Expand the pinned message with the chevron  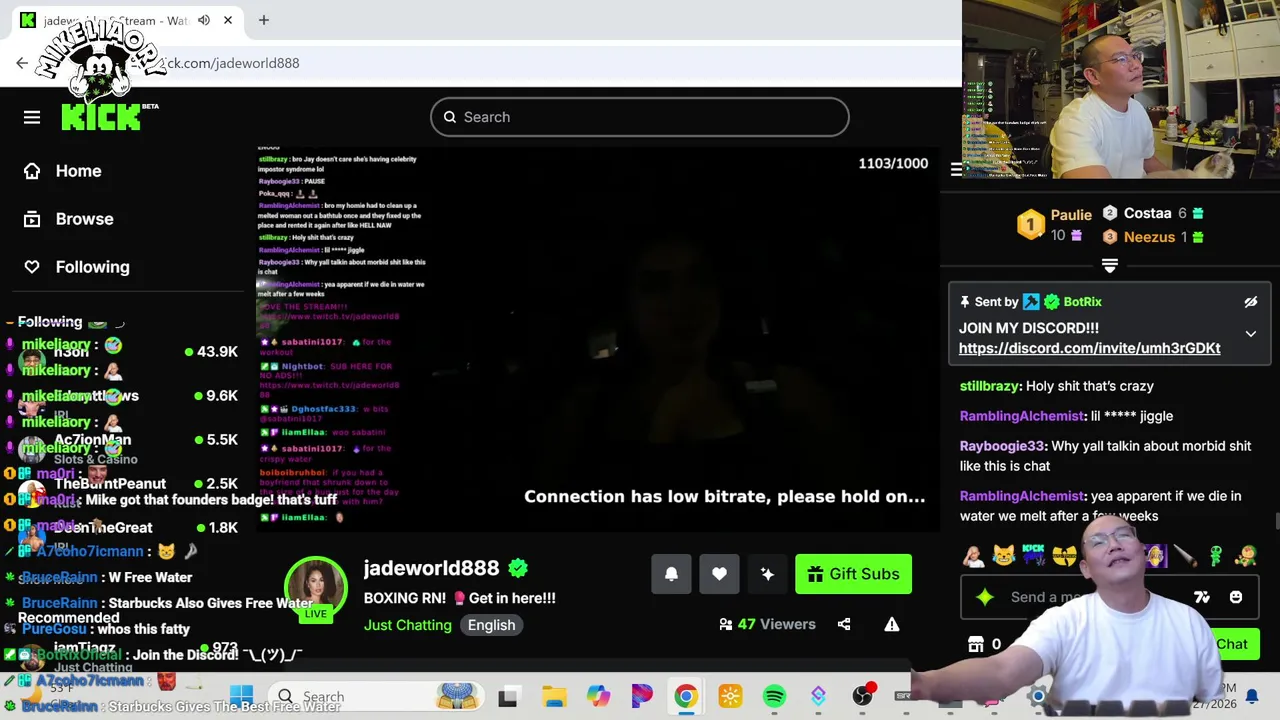coord(1251,334)
